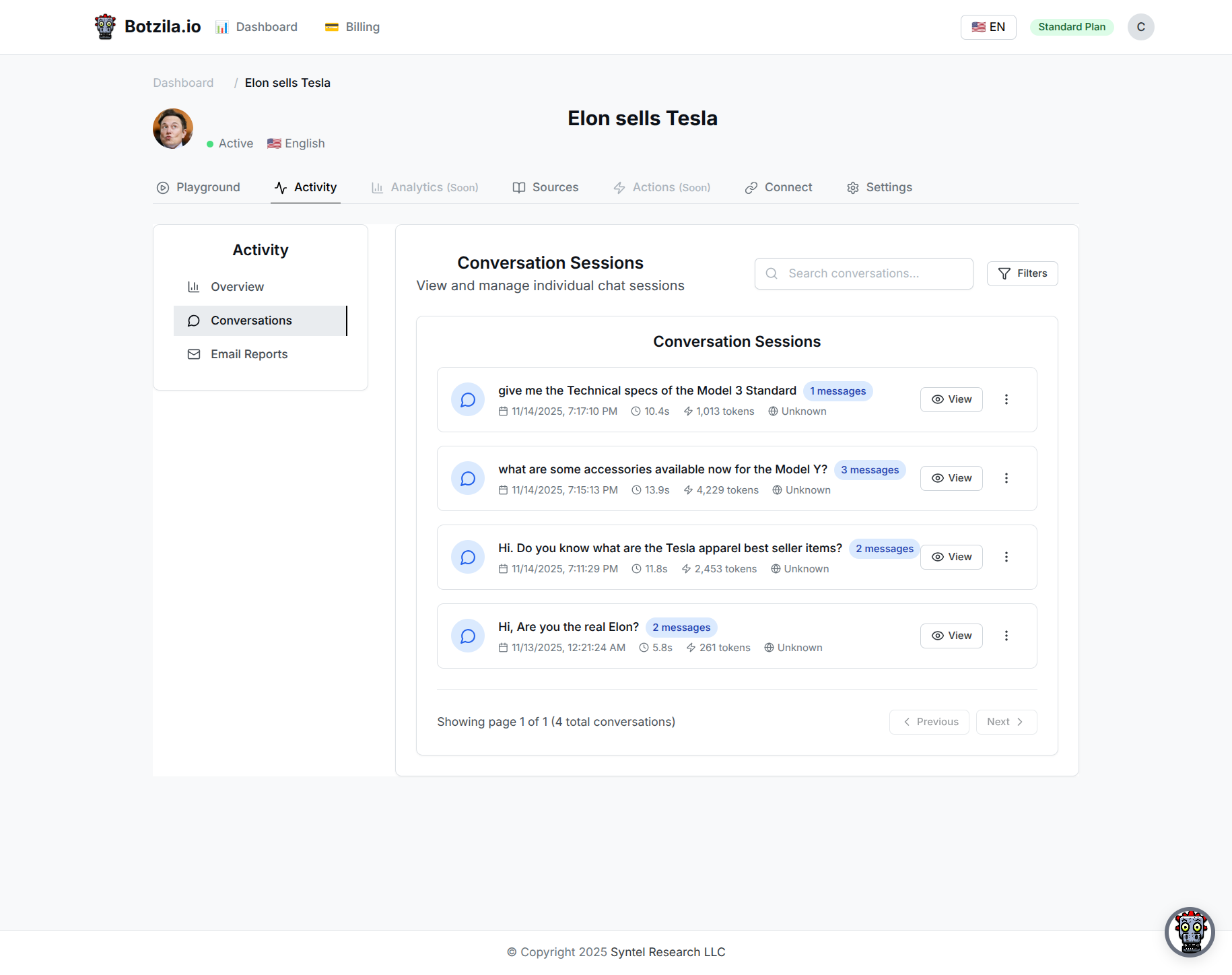This screenshot has height=975, width=1232.
Task: Click the chat bubble icon for real Elon session
Action: [468, 636]
